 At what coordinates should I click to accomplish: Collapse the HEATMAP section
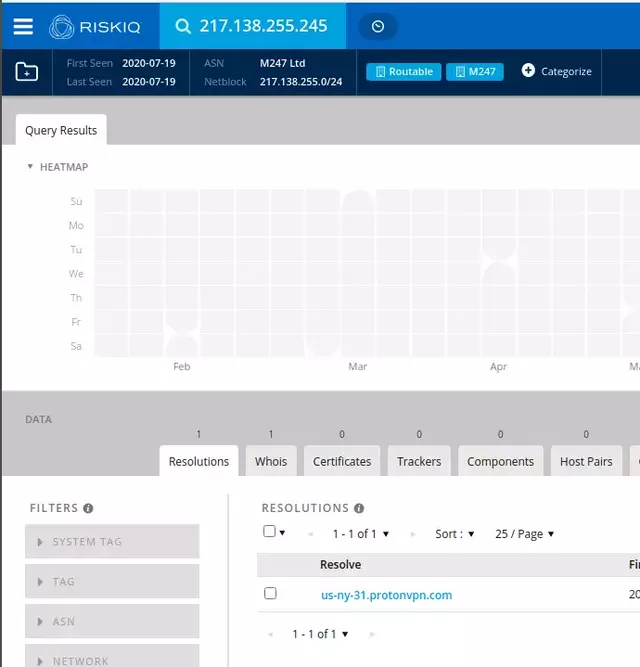point(30,166)
